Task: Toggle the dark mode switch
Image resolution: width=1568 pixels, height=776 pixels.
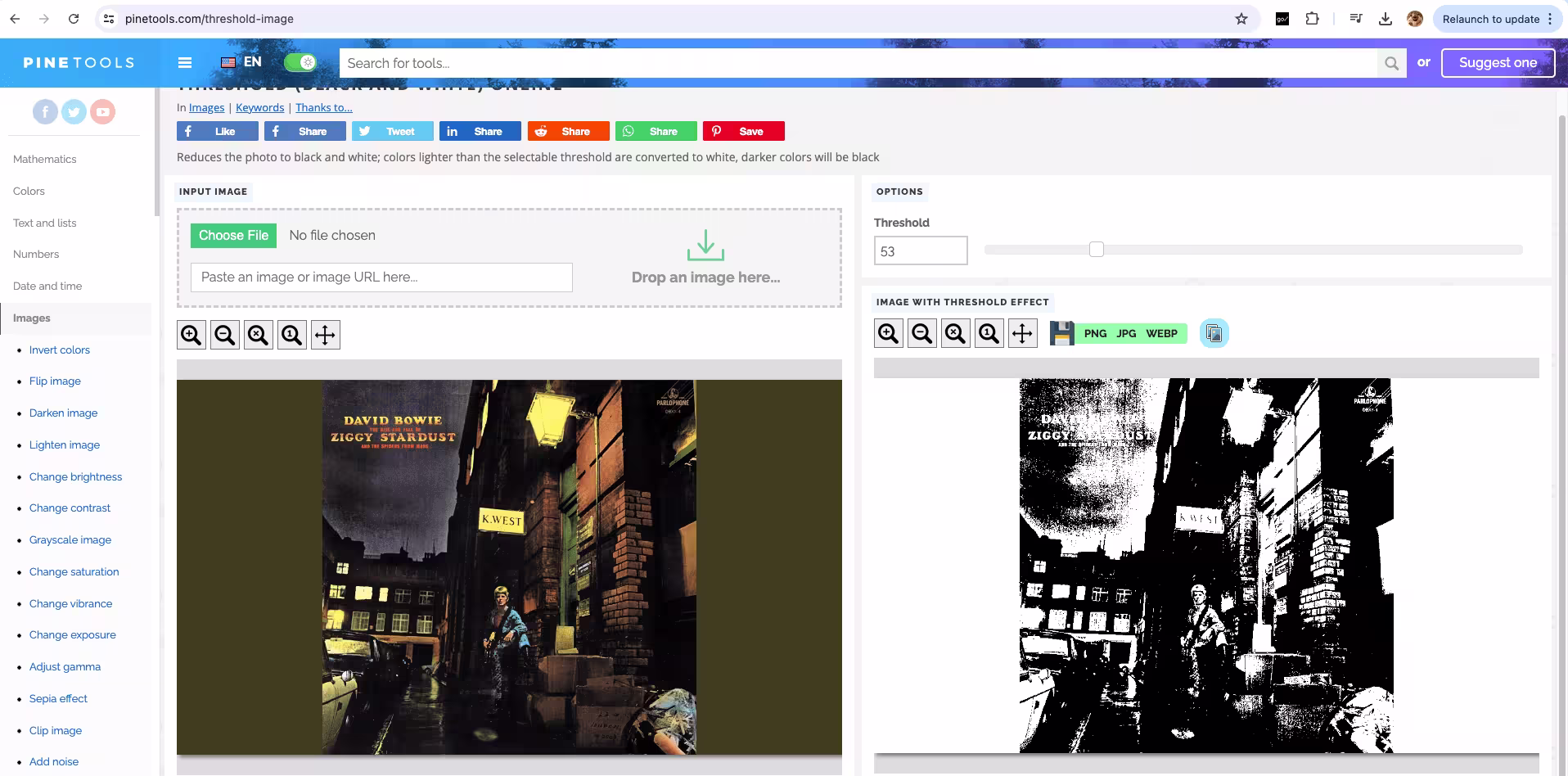Action: click(x=300, y=62)
